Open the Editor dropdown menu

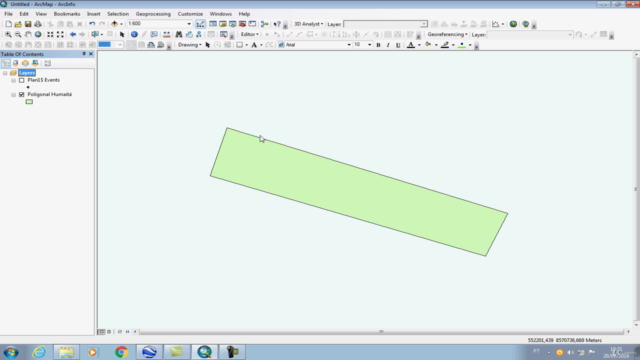249,34
